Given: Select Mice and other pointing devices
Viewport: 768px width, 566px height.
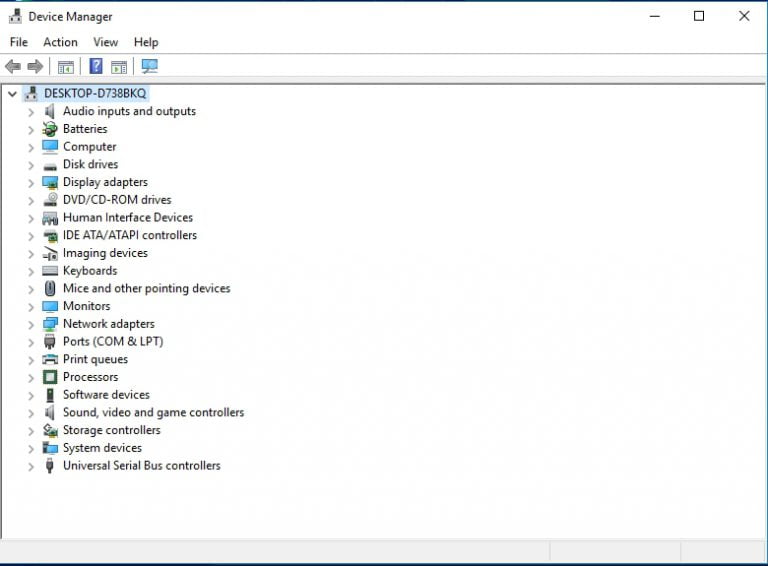Looking at the screenshot, I should coord(146,288).
